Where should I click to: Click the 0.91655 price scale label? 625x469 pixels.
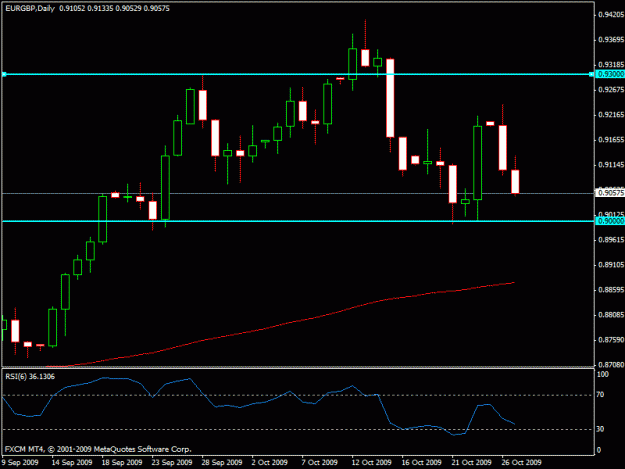(611, 140)
